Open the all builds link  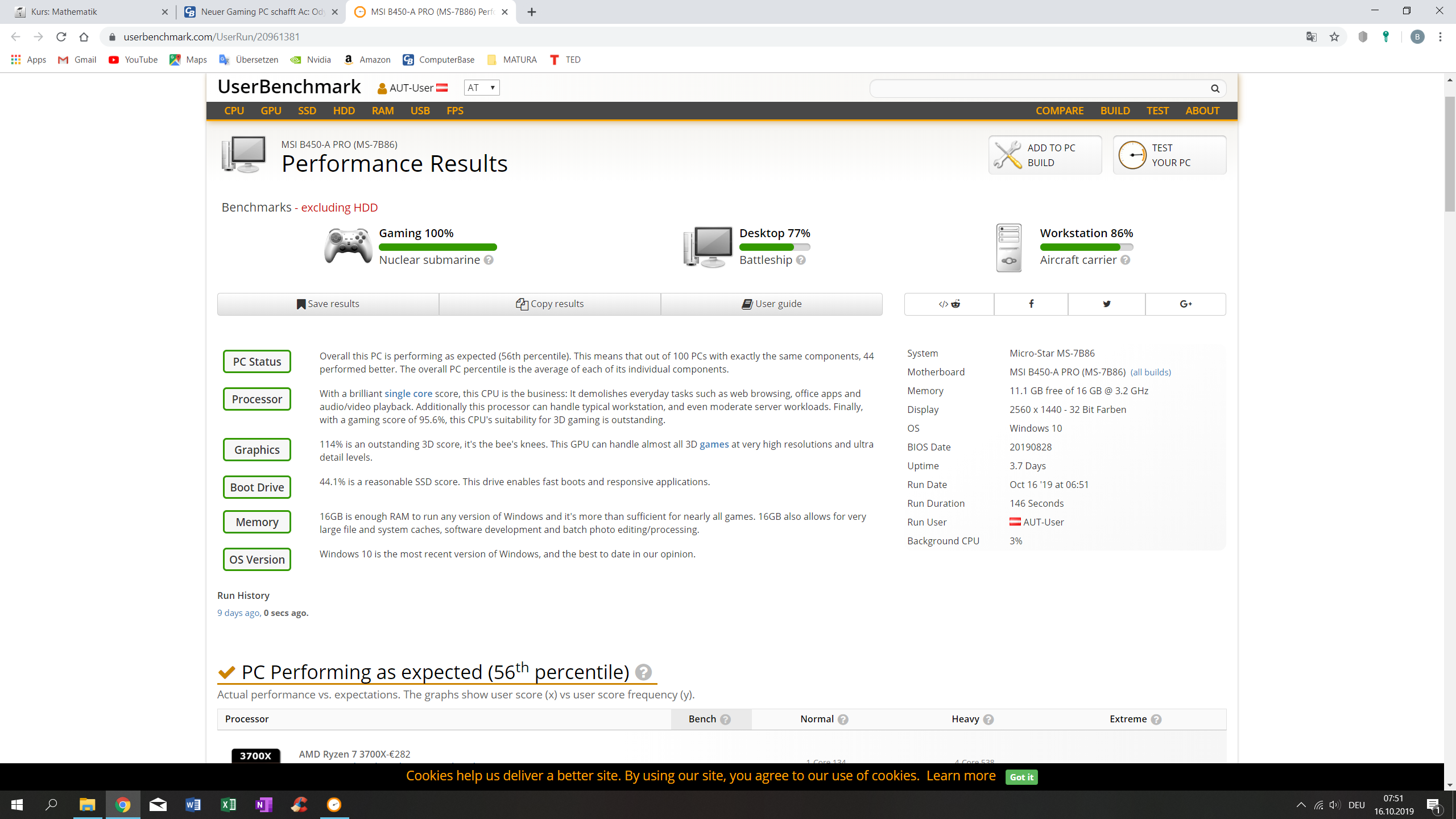(1150, 372)
